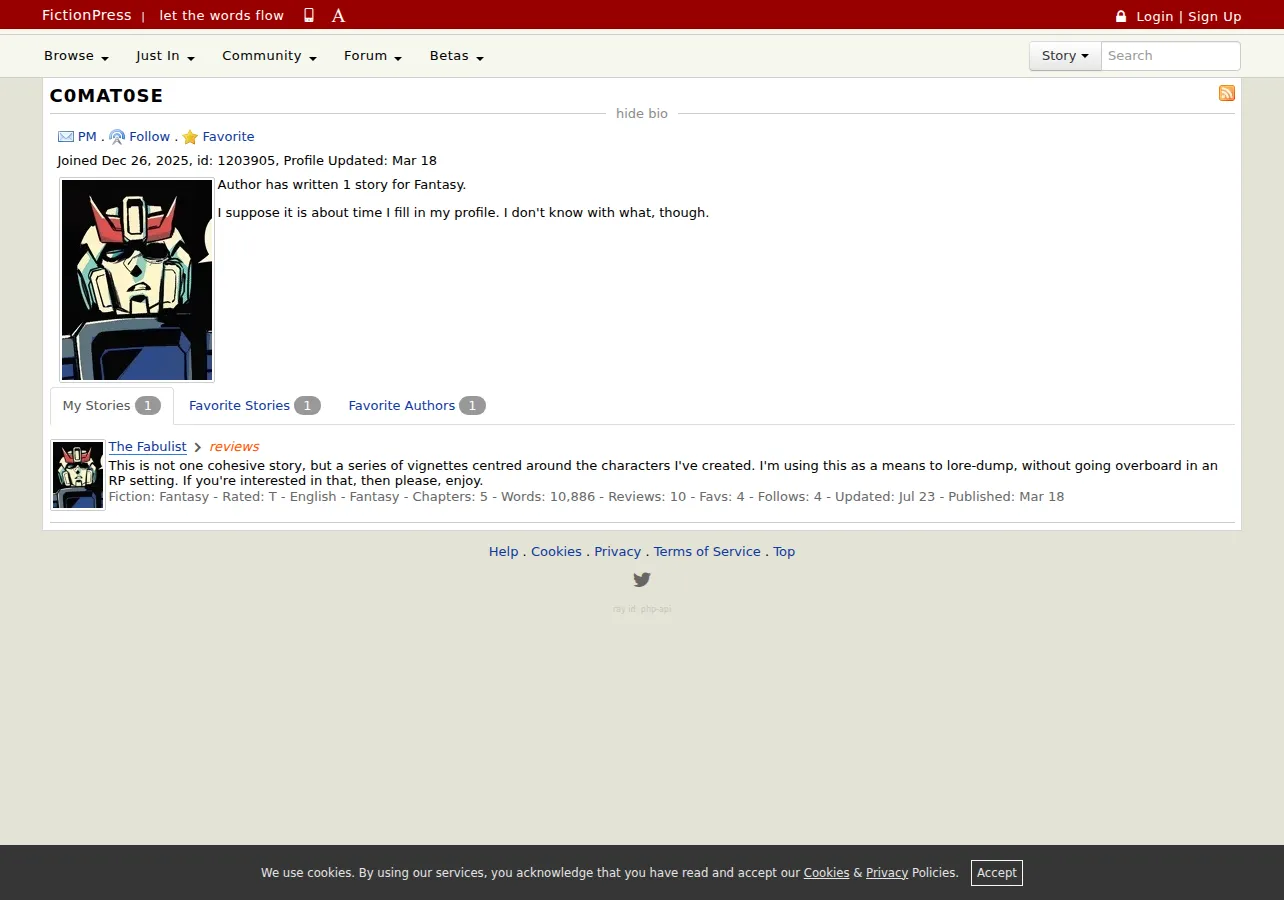The width and height of the screenshot is (1284, 900).
Task: Add author via the Favorite link
Action: pyautogui.click(x=228, y=137)
